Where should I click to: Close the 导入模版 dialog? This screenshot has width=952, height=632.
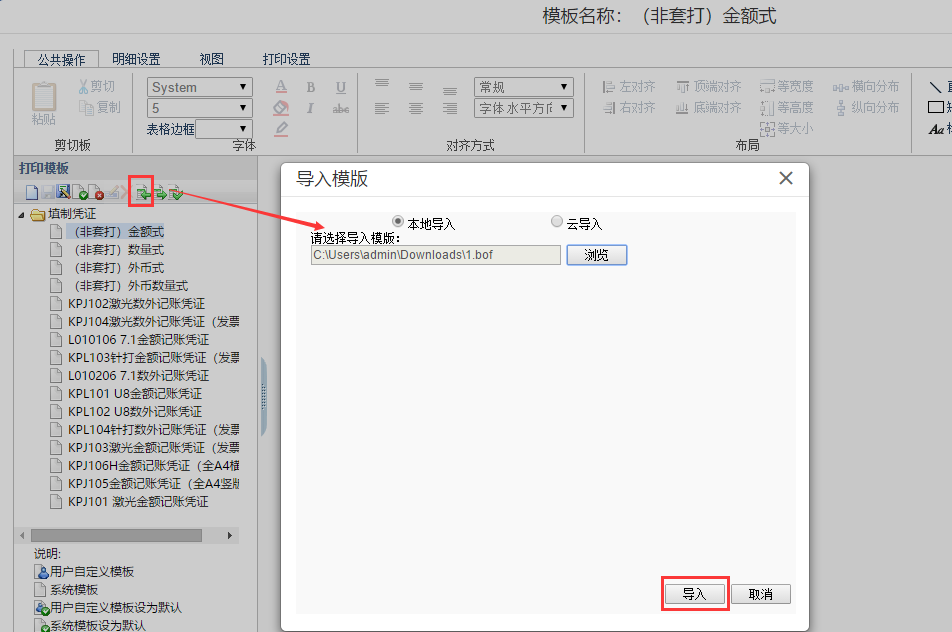[786, 178]
